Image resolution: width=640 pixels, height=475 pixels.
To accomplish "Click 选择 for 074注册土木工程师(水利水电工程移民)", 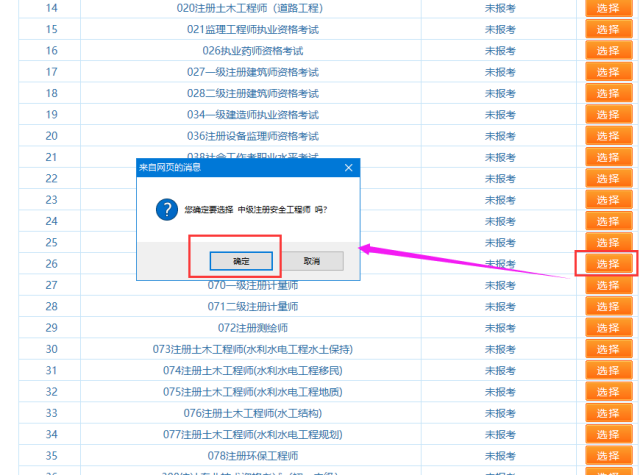I will [608, 371].
